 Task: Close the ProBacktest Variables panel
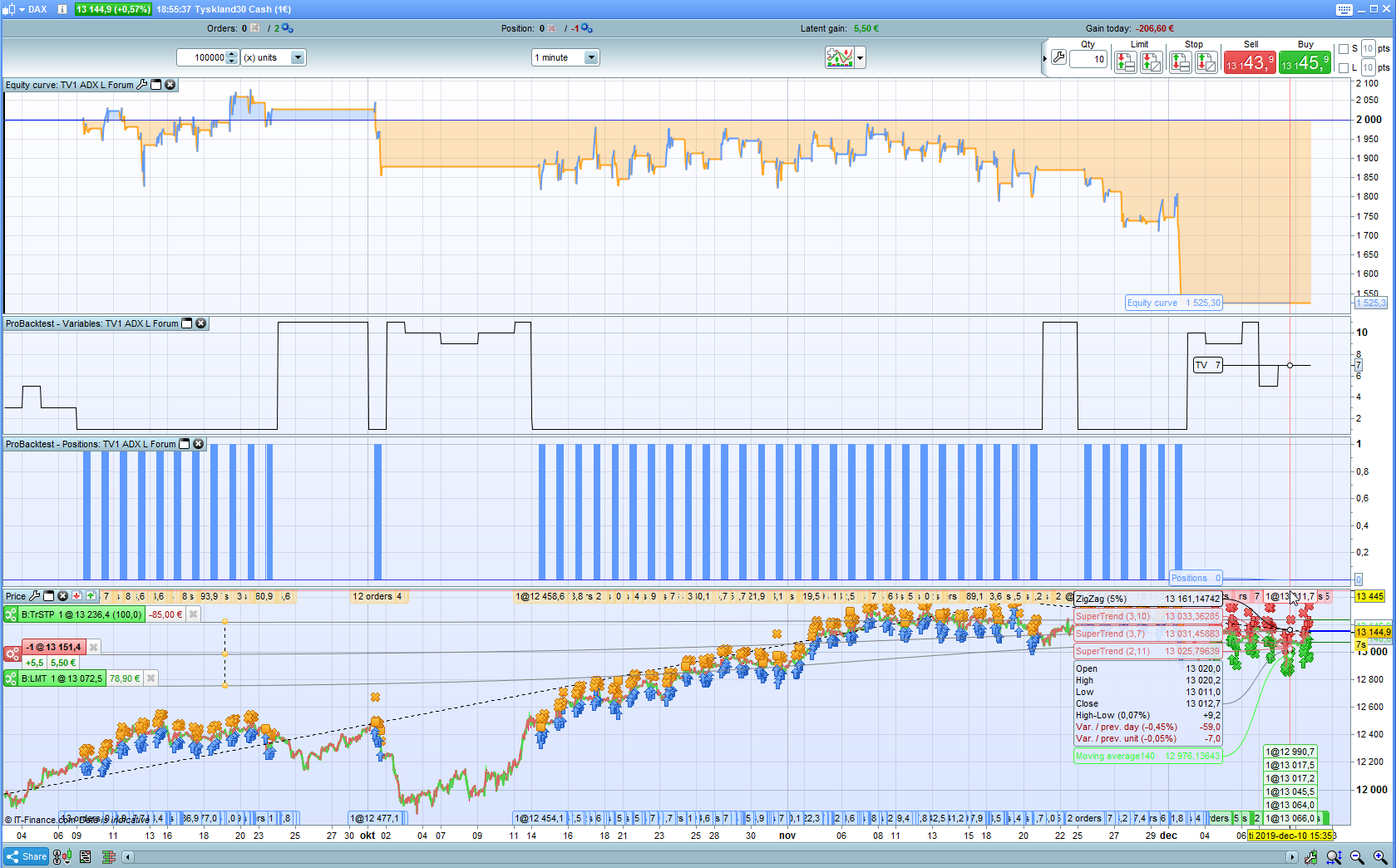click(201, 323)
